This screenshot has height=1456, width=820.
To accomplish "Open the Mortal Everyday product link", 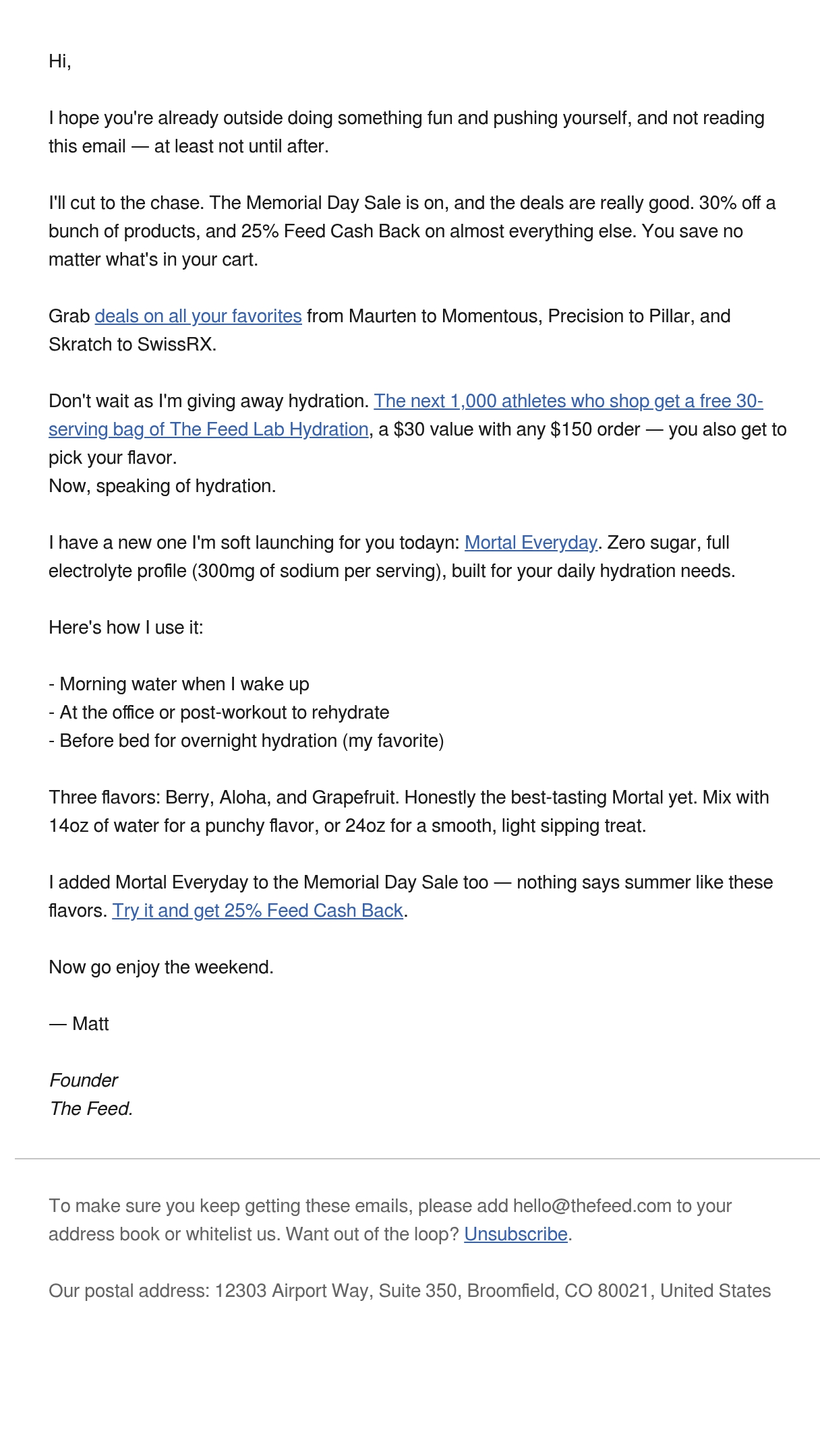I will click(531, 543).
